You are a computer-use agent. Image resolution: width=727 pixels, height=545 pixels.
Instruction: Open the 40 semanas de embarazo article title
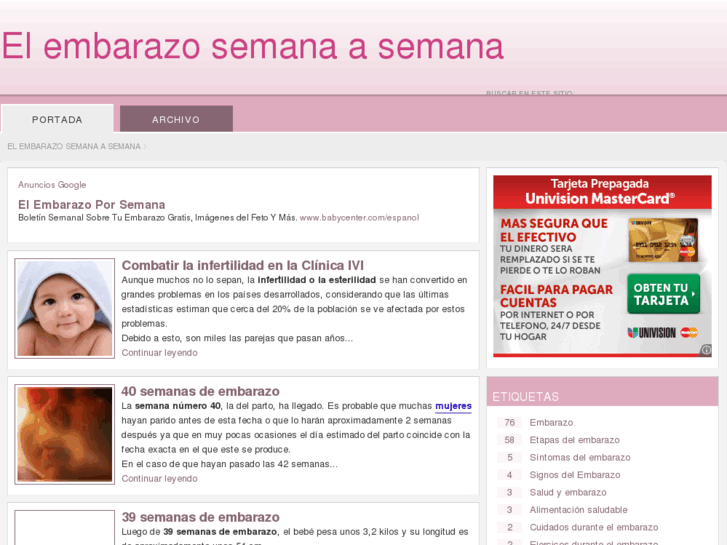[200, 391]
